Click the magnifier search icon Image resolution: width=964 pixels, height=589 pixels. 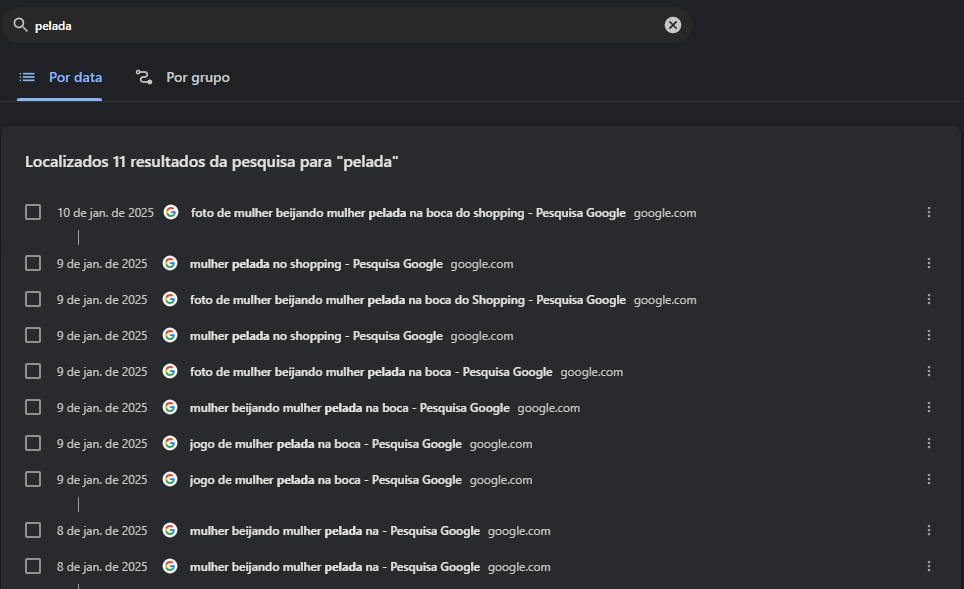(20, 25)
